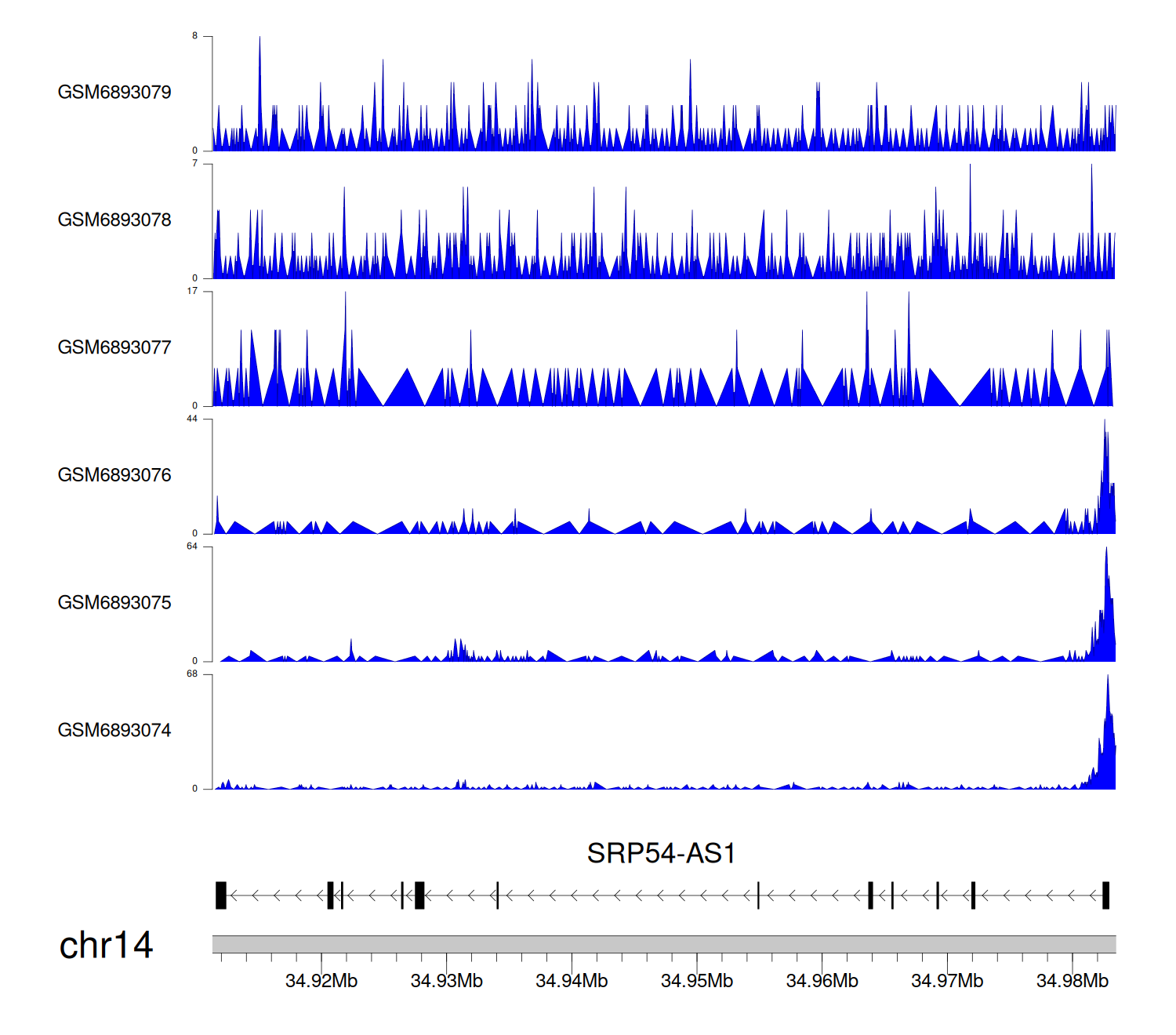Click the y-axis maximum value 44
Screen dimensions: 1176x1035
pyautogui.click(x=192, y=419)
